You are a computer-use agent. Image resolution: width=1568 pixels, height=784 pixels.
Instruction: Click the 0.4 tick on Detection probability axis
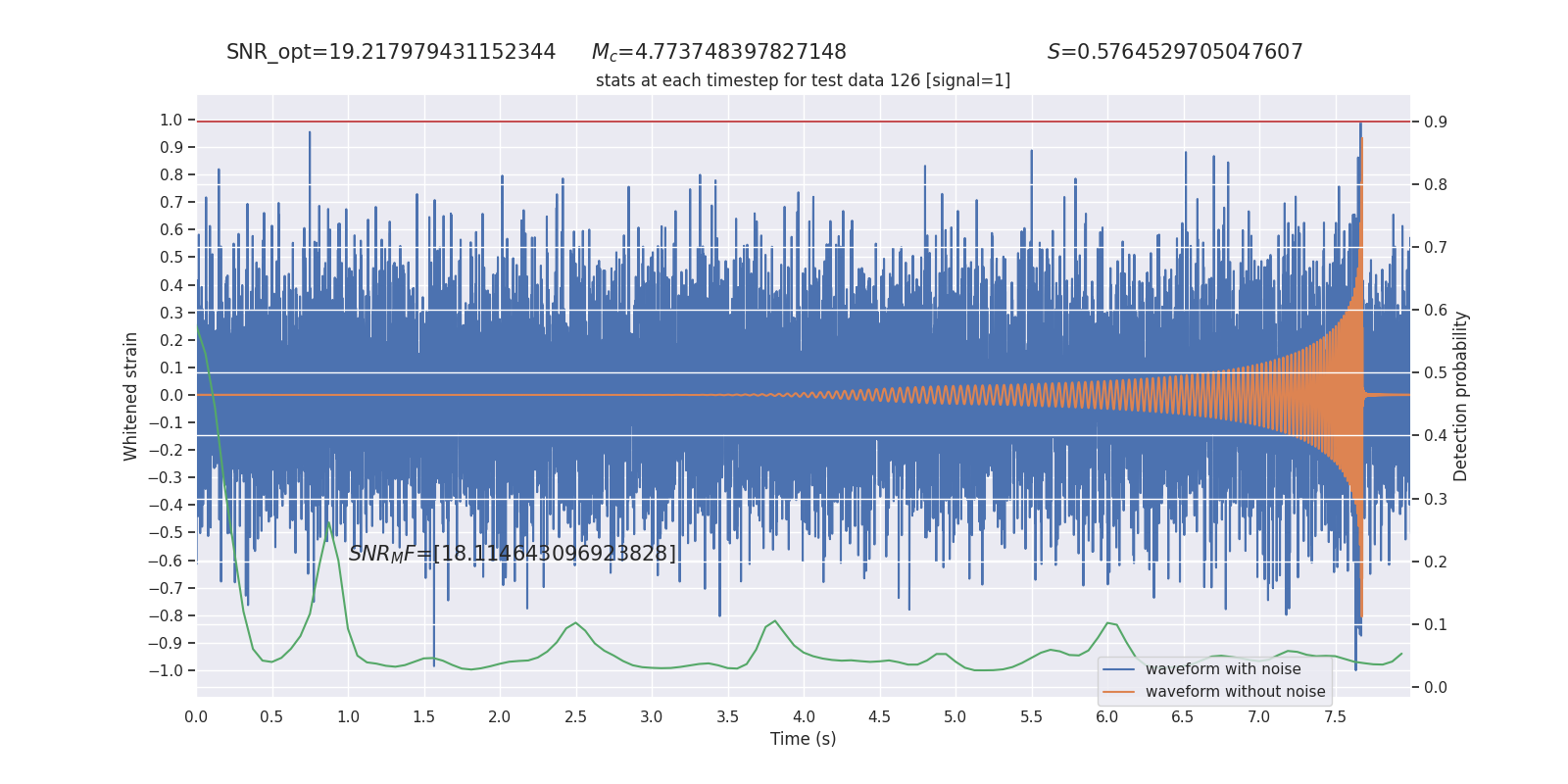[1436, 435]
